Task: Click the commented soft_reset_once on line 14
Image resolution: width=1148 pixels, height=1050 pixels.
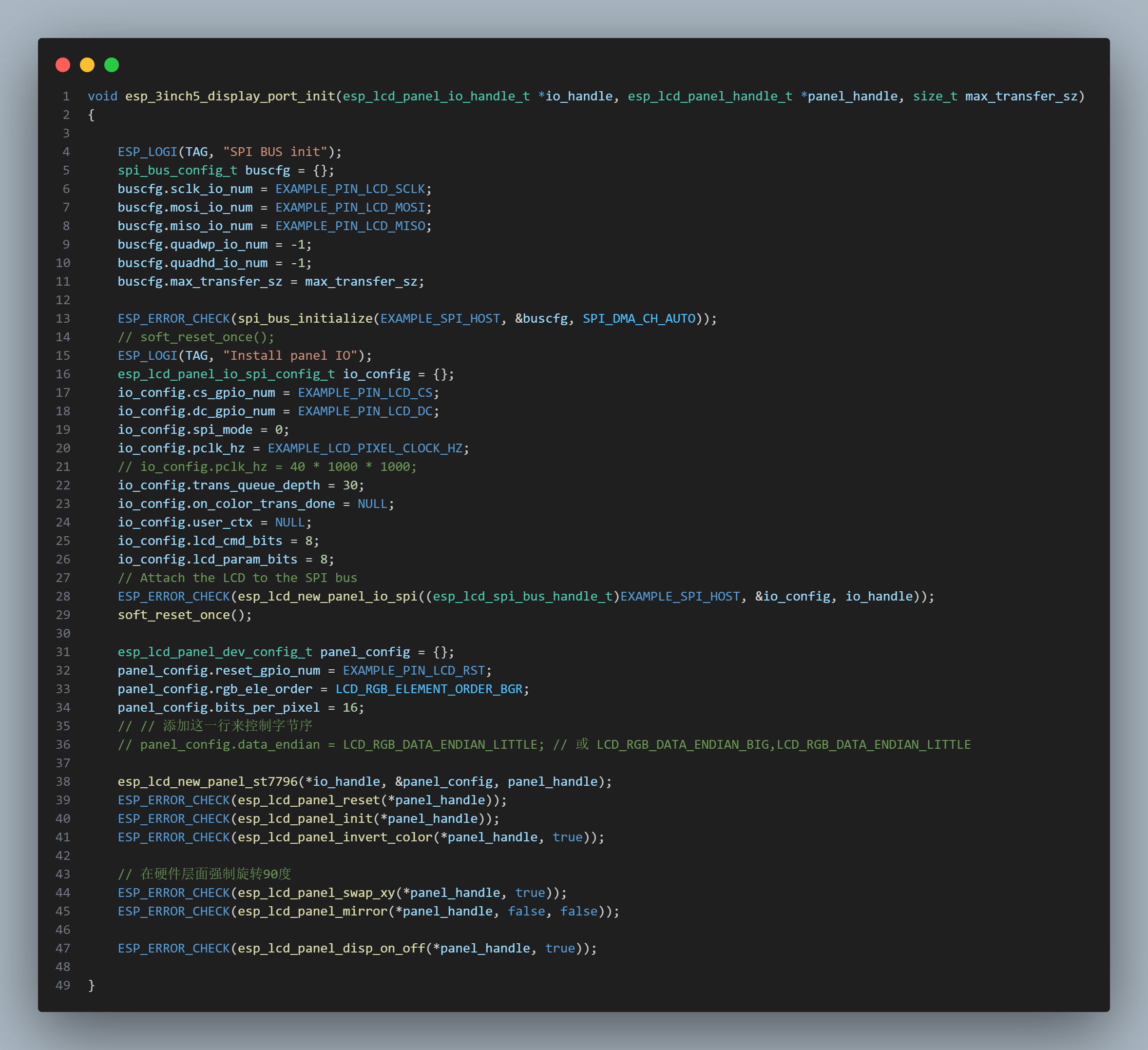Action: tap(196, 337)
